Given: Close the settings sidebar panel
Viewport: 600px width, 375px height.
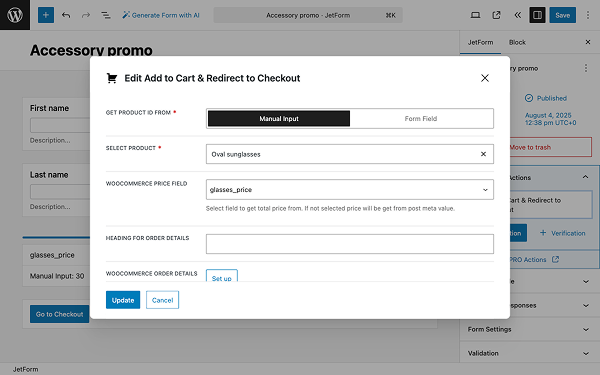Looking at the screenshot, I should tap(588, 42).
